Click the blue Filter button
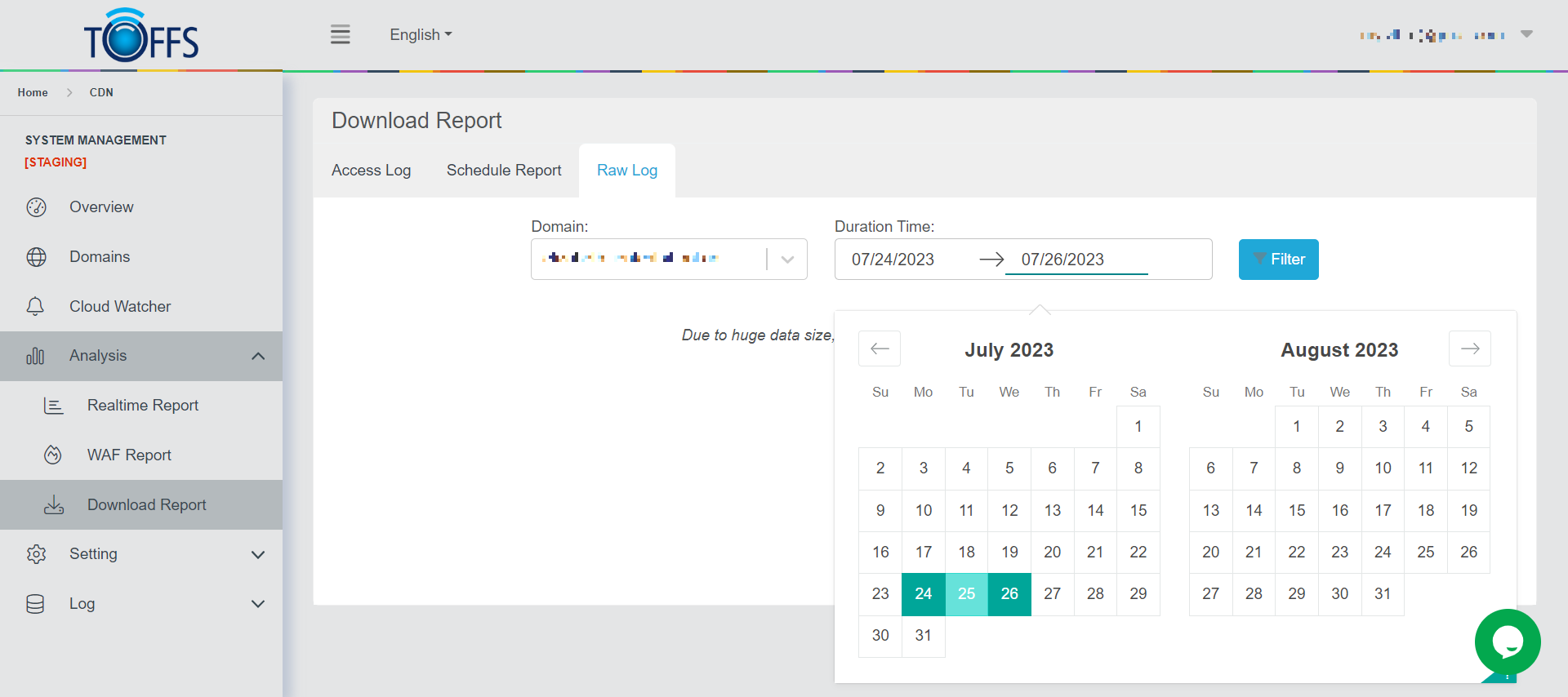The height and width of the screenshot is (697, 1568). point(1278,260)
